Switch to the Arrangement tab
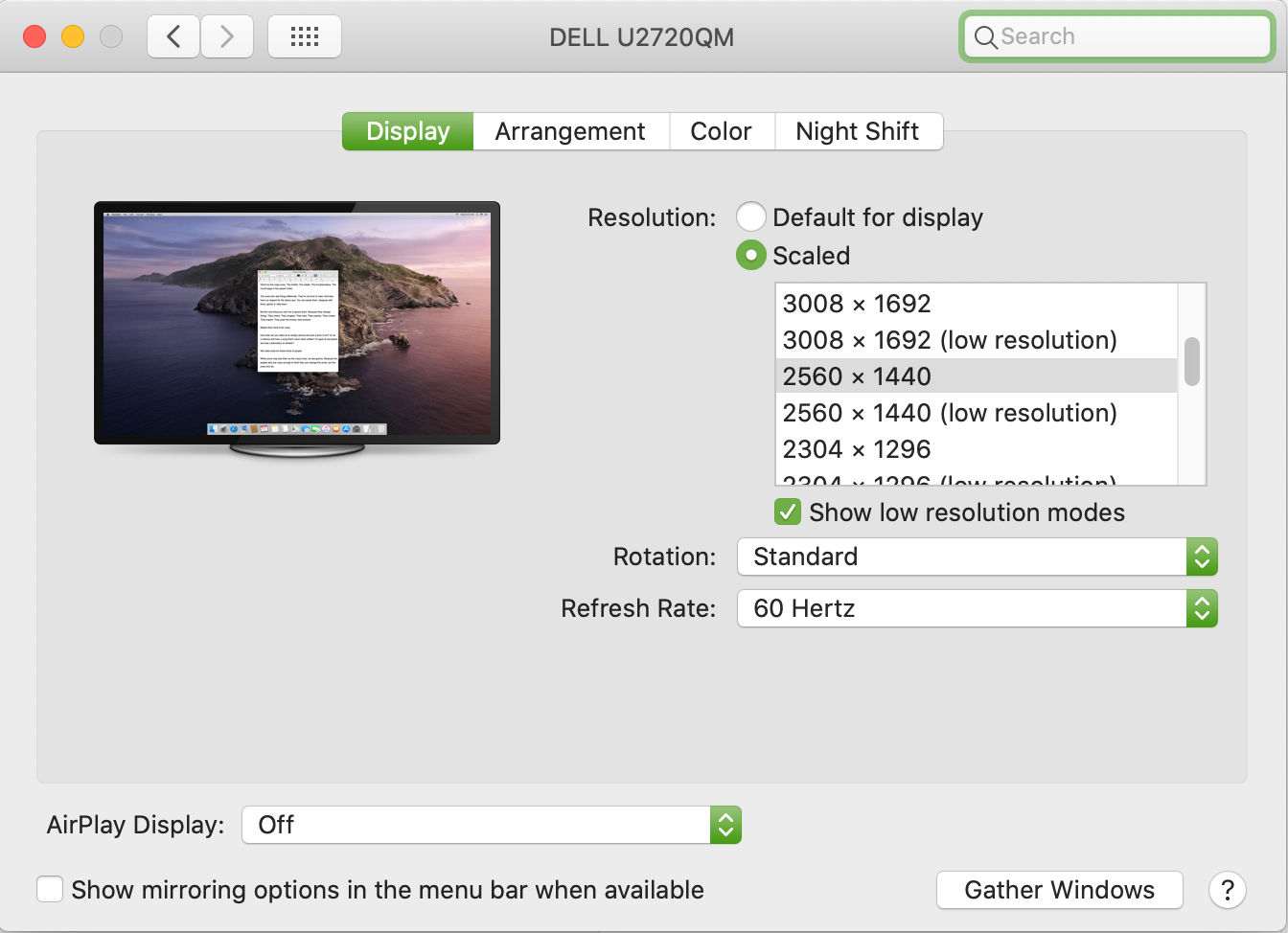Image resolution: width=1288 pixels, height=933 pixels. [x=570, y=131]
